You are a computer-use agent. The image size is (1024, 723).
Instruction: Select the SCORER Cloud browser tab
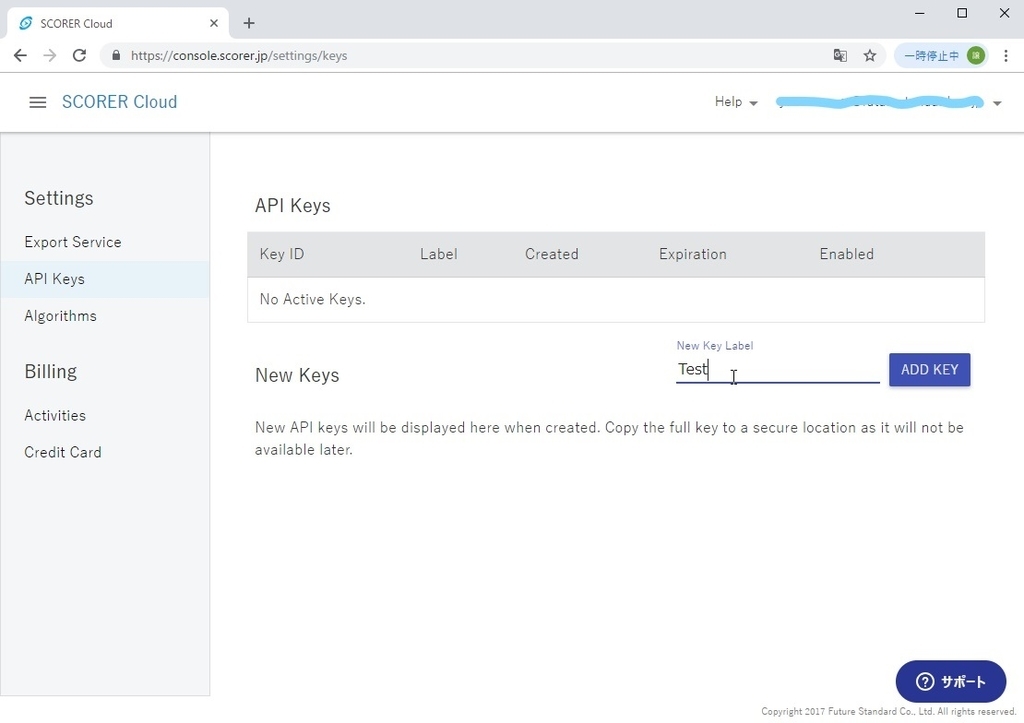118,24
